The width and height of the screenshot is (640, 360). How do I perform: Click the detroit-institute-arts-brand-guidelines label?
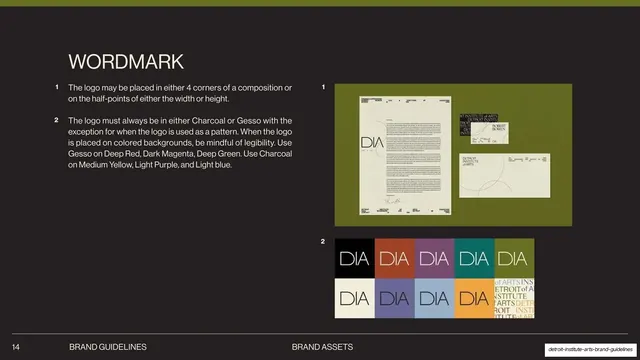coord(590,350)
